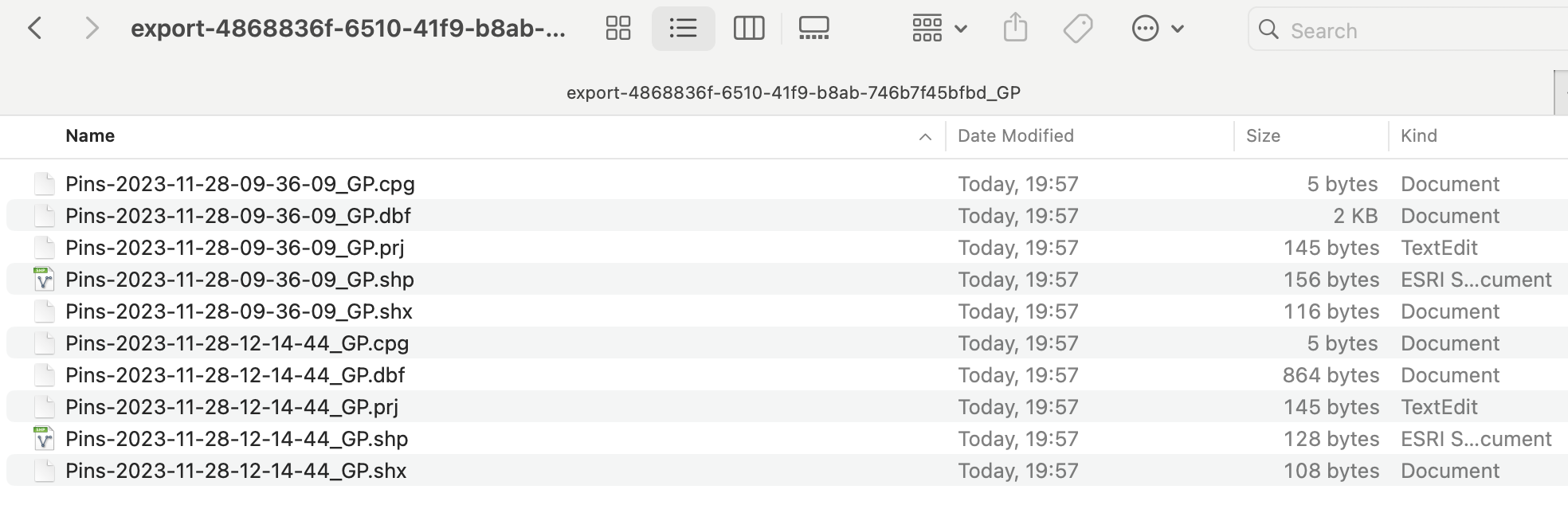Sort by Date Modified column

[x=1015, y=135]
